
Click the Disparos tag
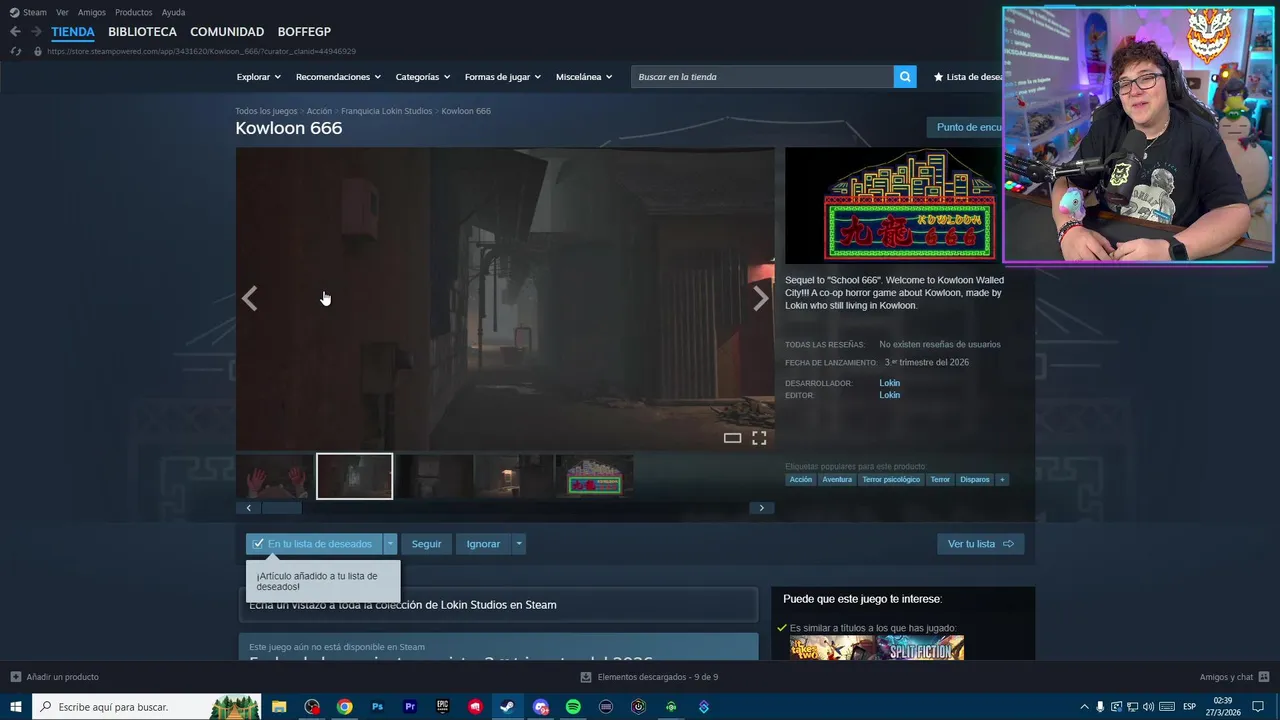click(974, 480)
